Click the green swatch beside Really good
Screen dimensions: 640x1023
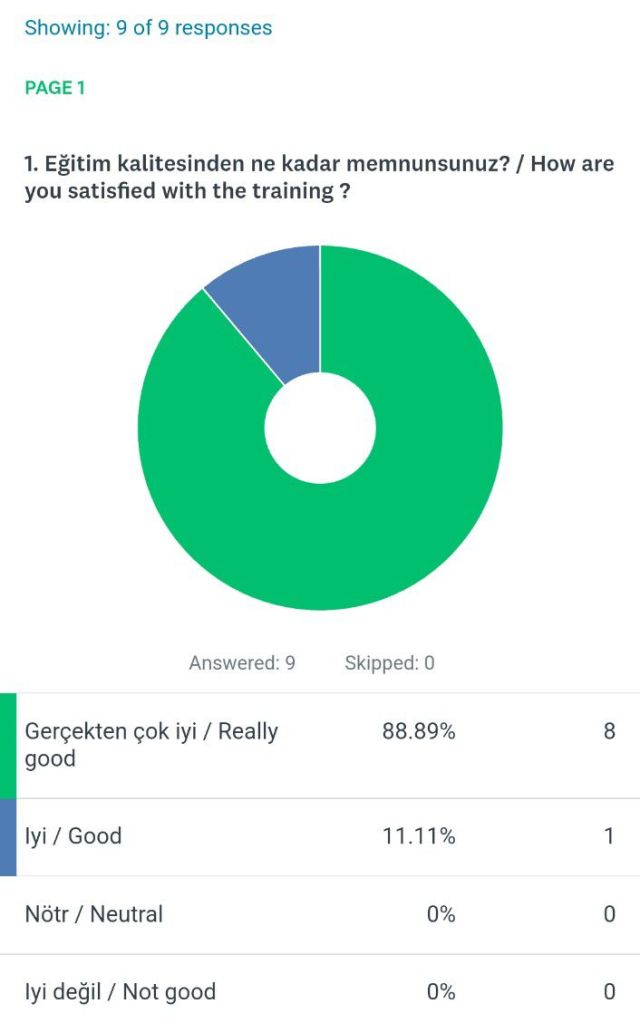click(x=8, y=745)
